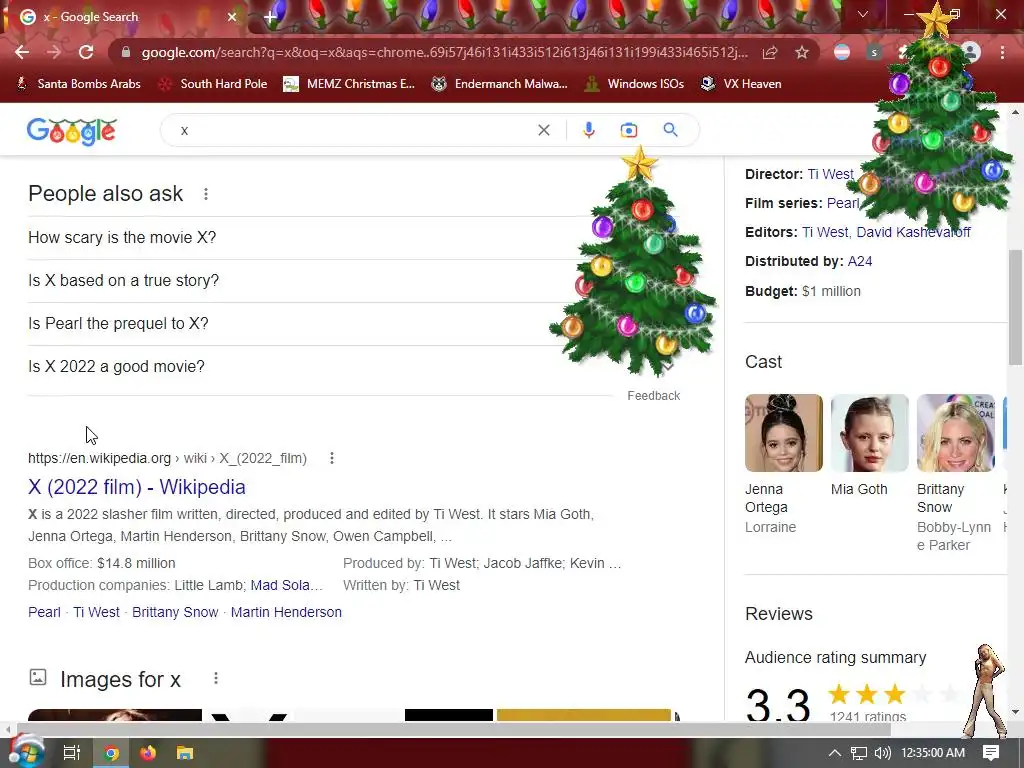Open the network status tray icon
The width and height of the screenshot is (1024, 768).
[x=859, y=753]
